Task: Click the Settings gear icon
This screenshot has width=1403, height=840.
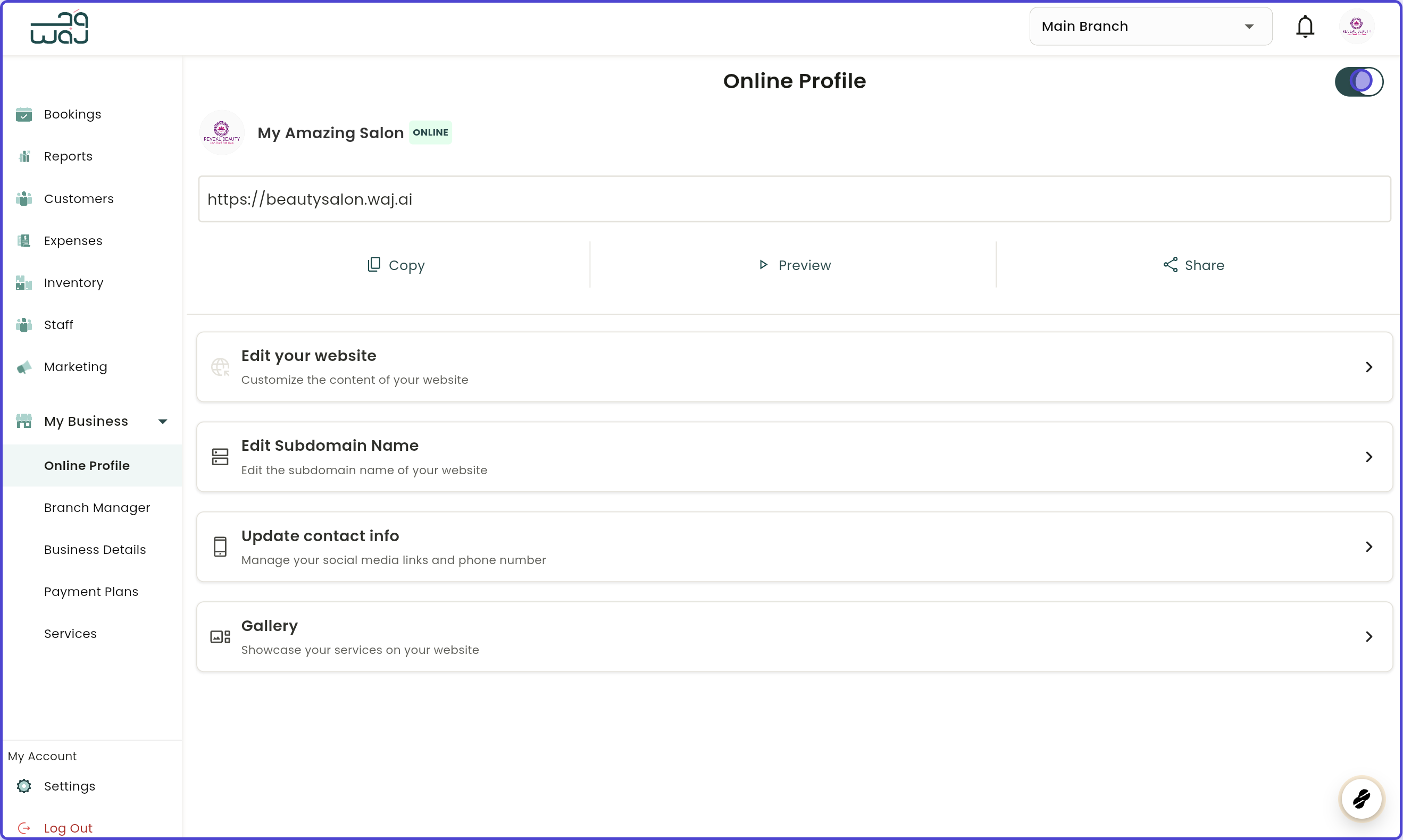Action: (x=24, y=786)
